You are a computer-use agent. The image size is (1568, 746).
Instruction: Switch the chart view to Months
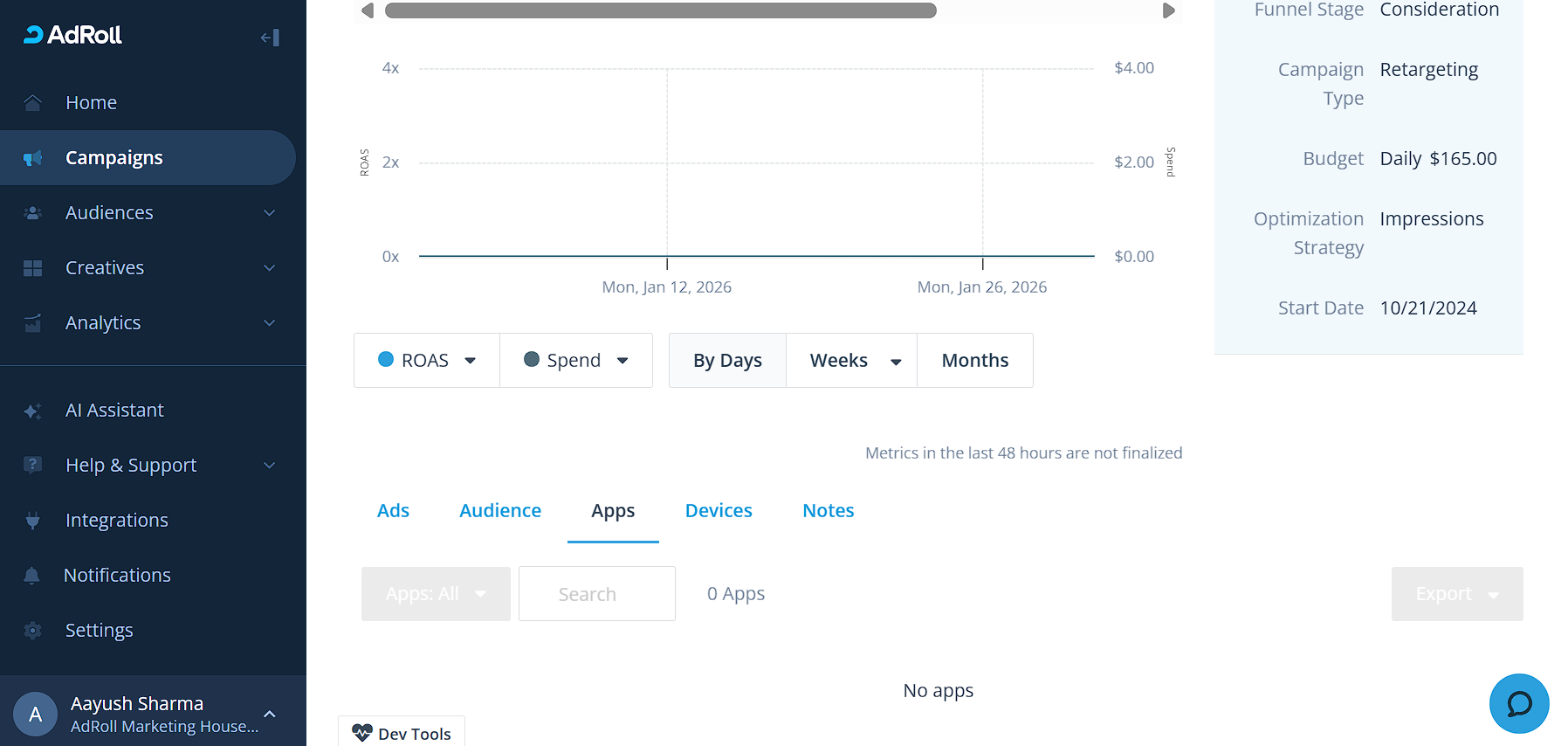pos(974,361)
